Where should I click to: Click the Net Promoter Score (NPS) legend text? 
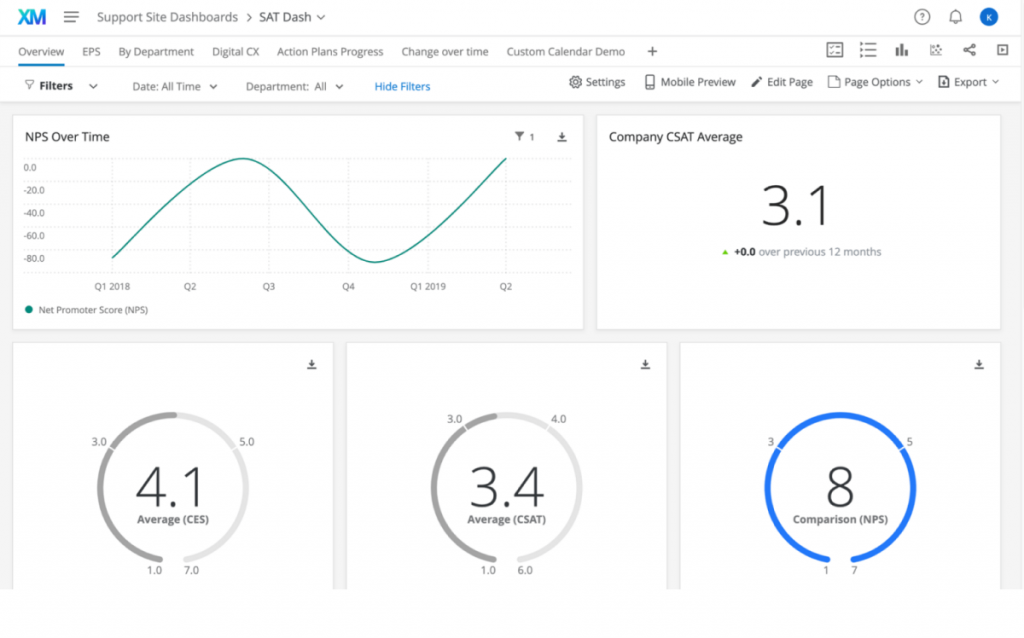point(93,310)
